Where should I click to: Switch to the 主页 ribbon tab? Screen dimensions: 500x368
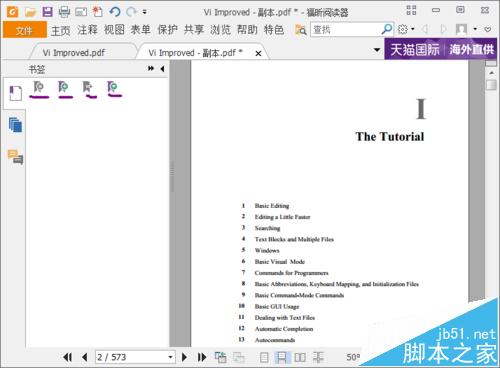[x=61, y=30]
